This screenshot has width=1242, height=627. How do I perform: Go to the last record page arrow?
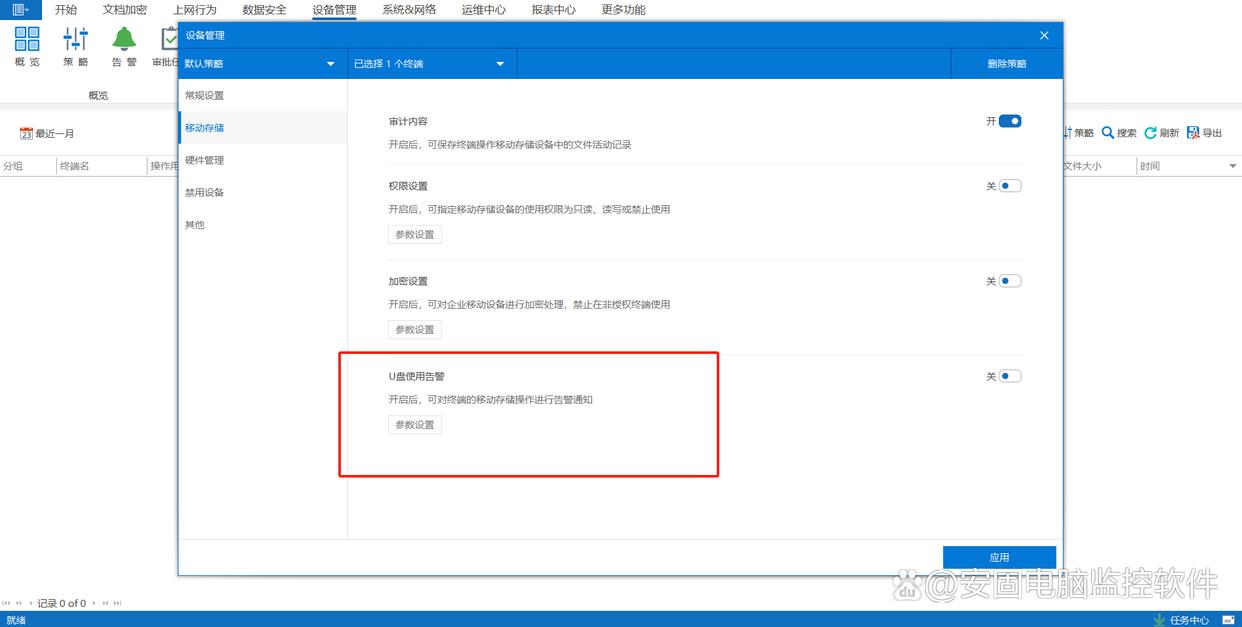[x=118, y=603]
